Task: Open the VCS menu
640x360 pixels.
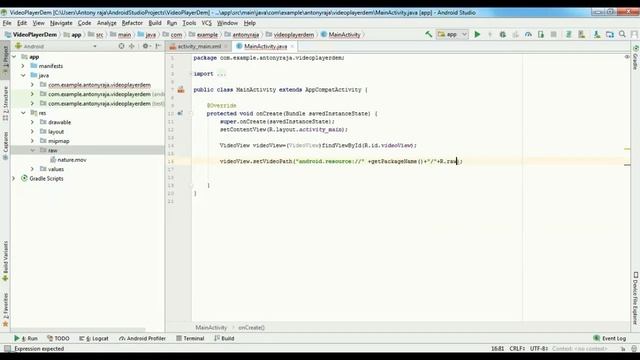Action: point(207,23)
